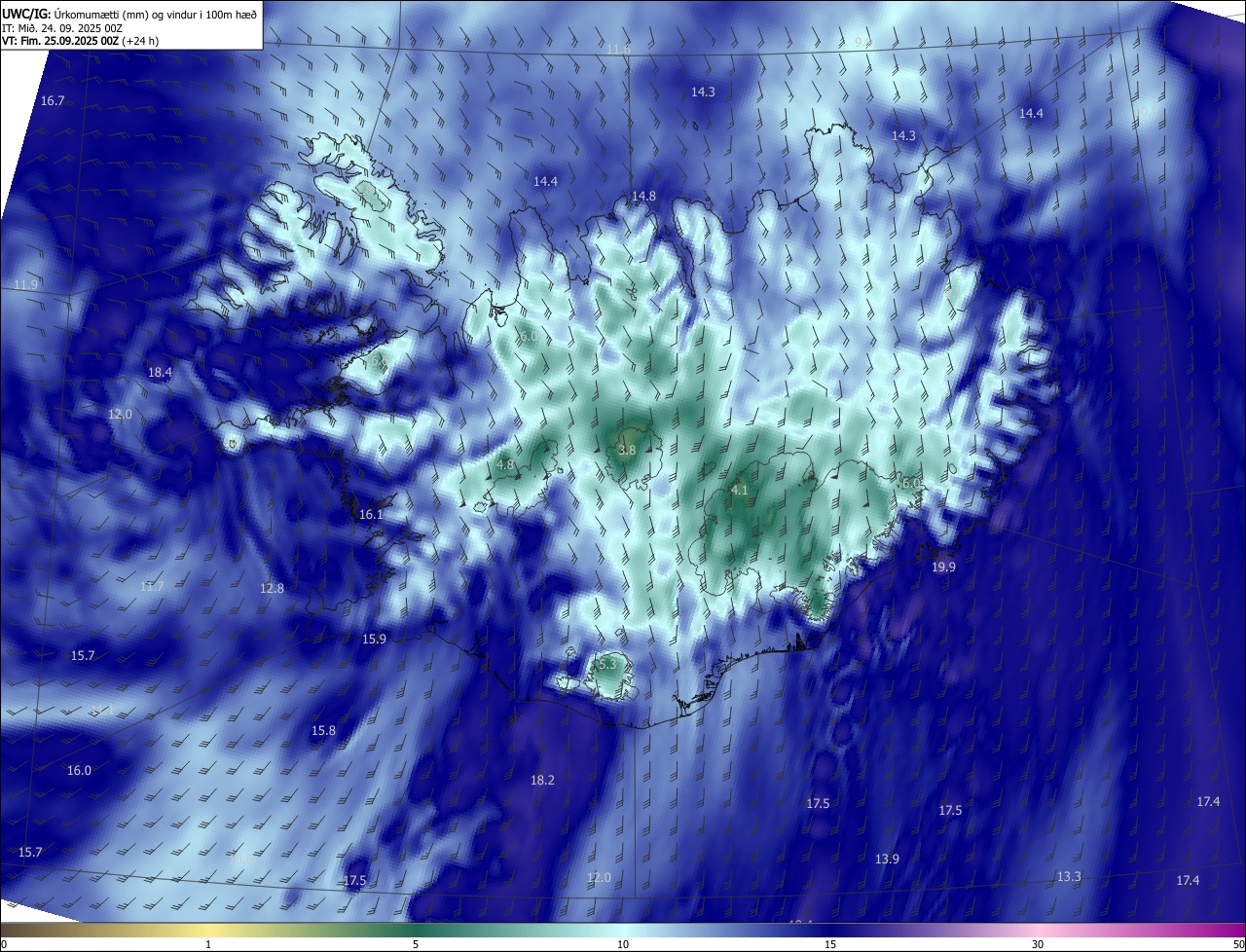
Task: Click the 16.1 value label
Action: coord(371,514)
